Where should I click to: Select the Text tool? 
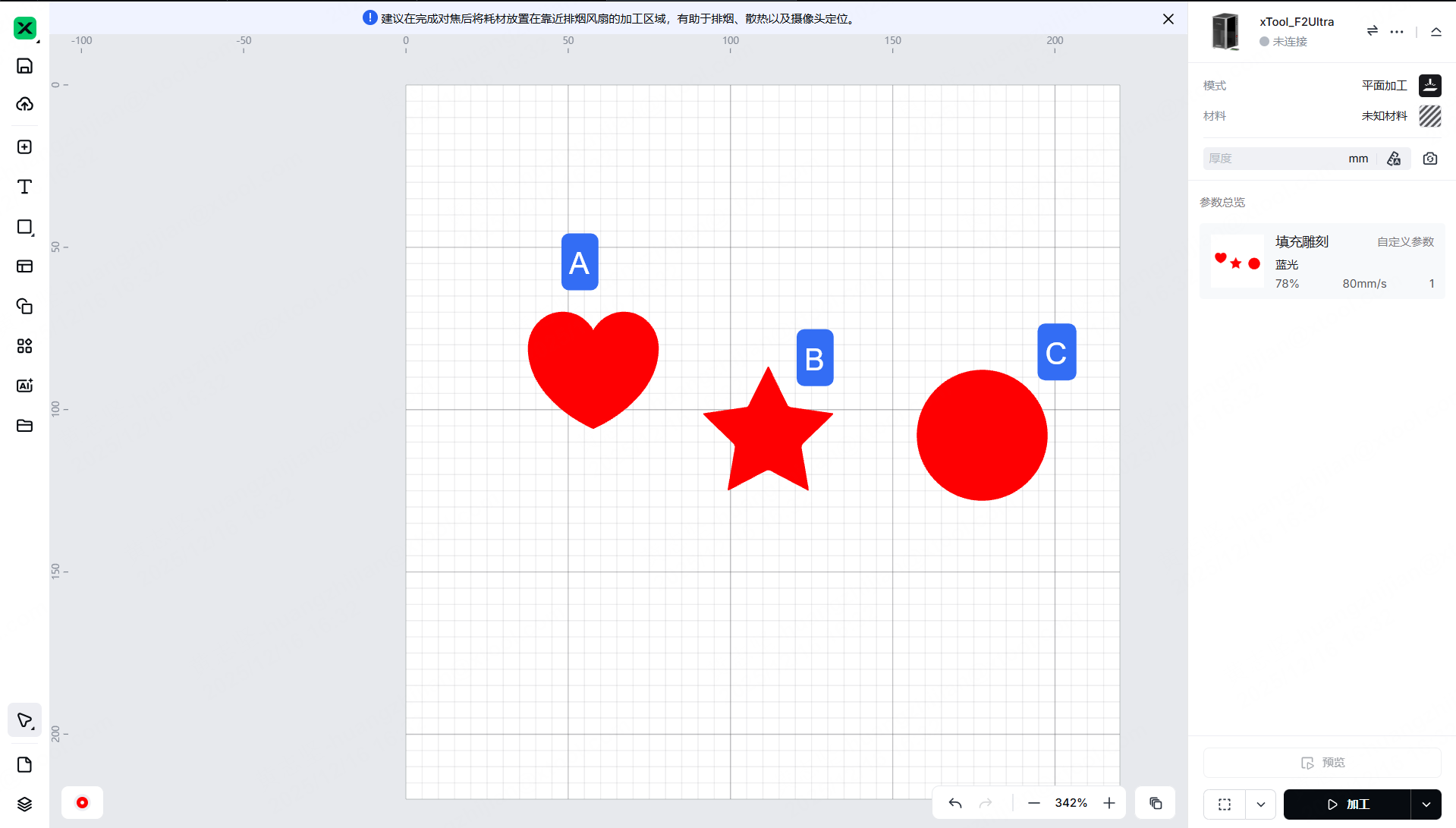(24, 187)
